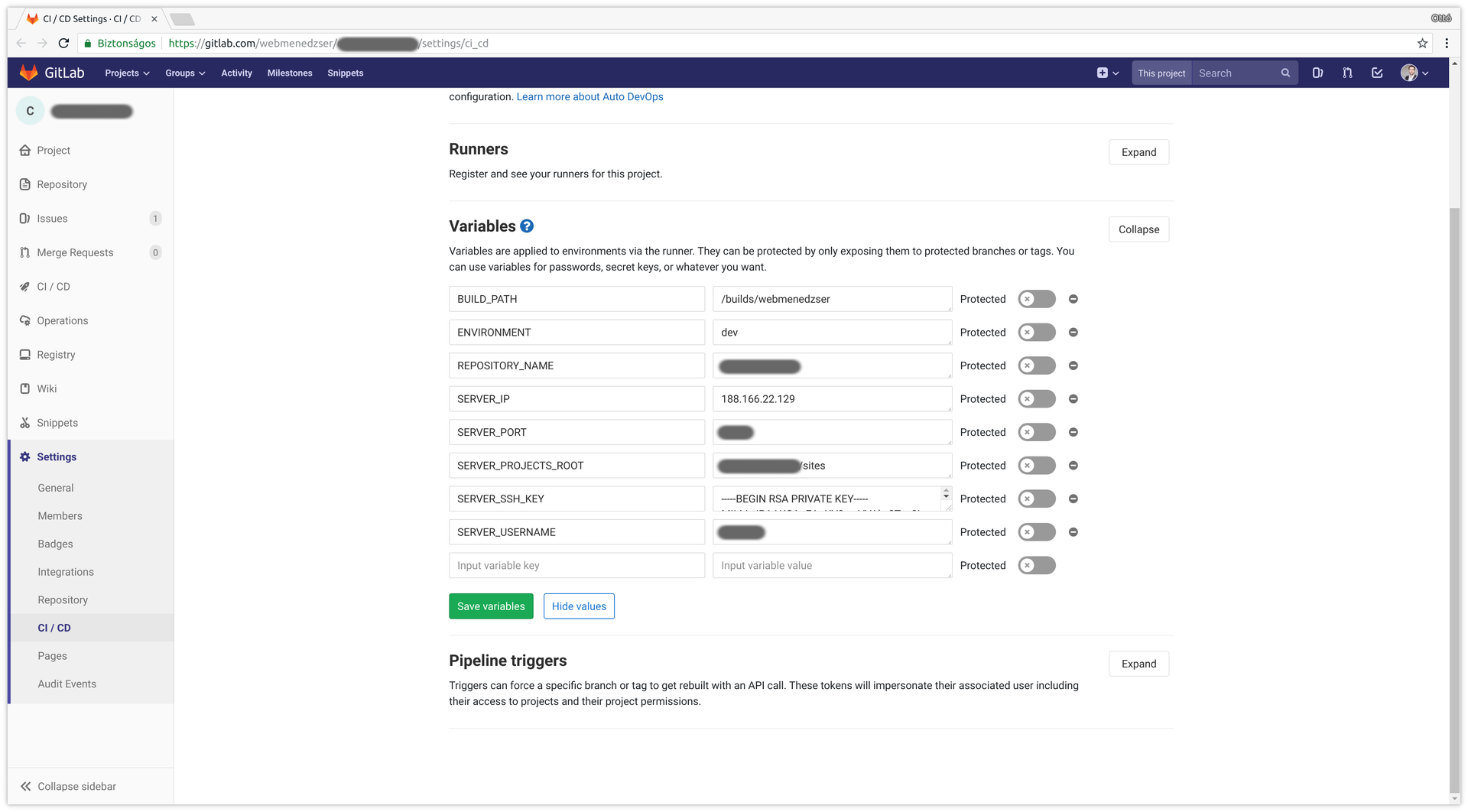1468x812 pixels.
Task: Open merge requests icon in top navbar
Action: click(x=1347, y=73)
